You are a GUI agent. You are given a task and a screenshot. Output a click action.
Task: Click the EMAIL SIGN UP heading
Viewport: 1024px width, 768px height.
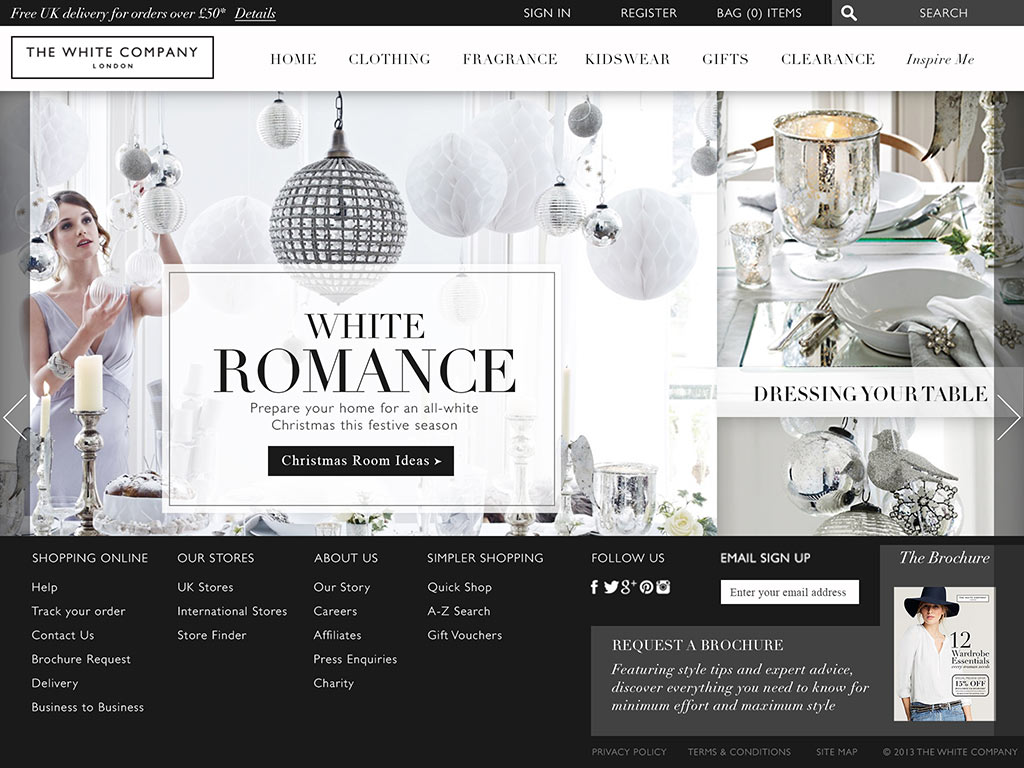point(765,558)
